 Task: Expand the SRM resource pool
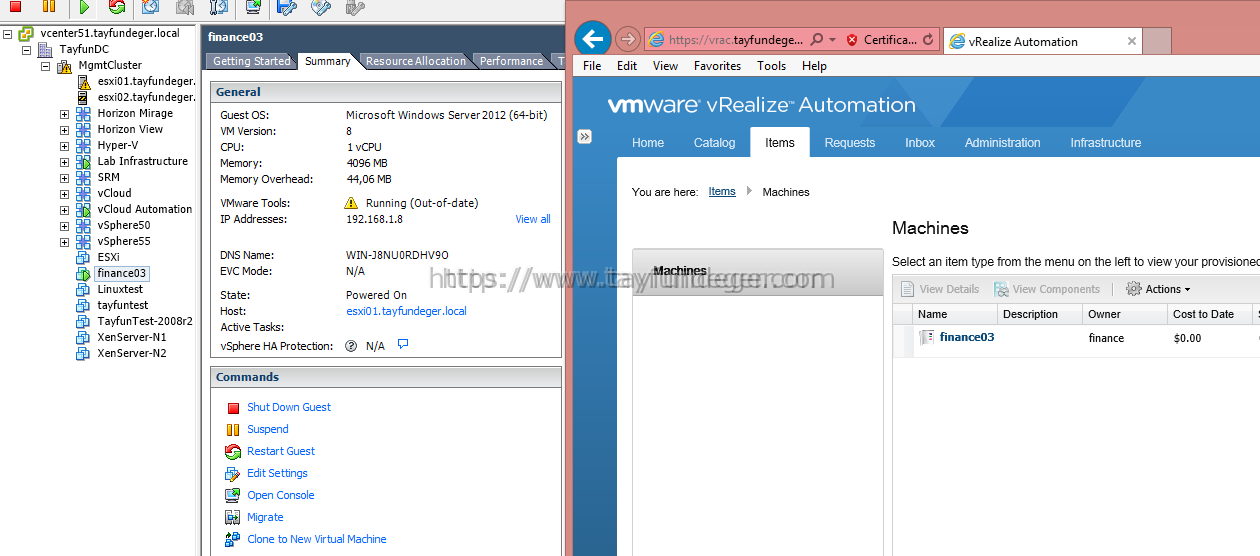(65, 178)
